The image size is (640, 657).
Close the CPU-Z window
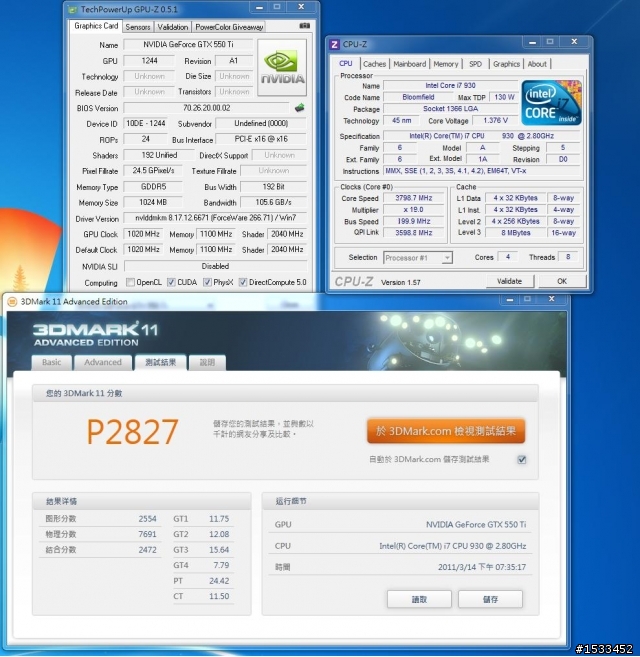[575, 42]
